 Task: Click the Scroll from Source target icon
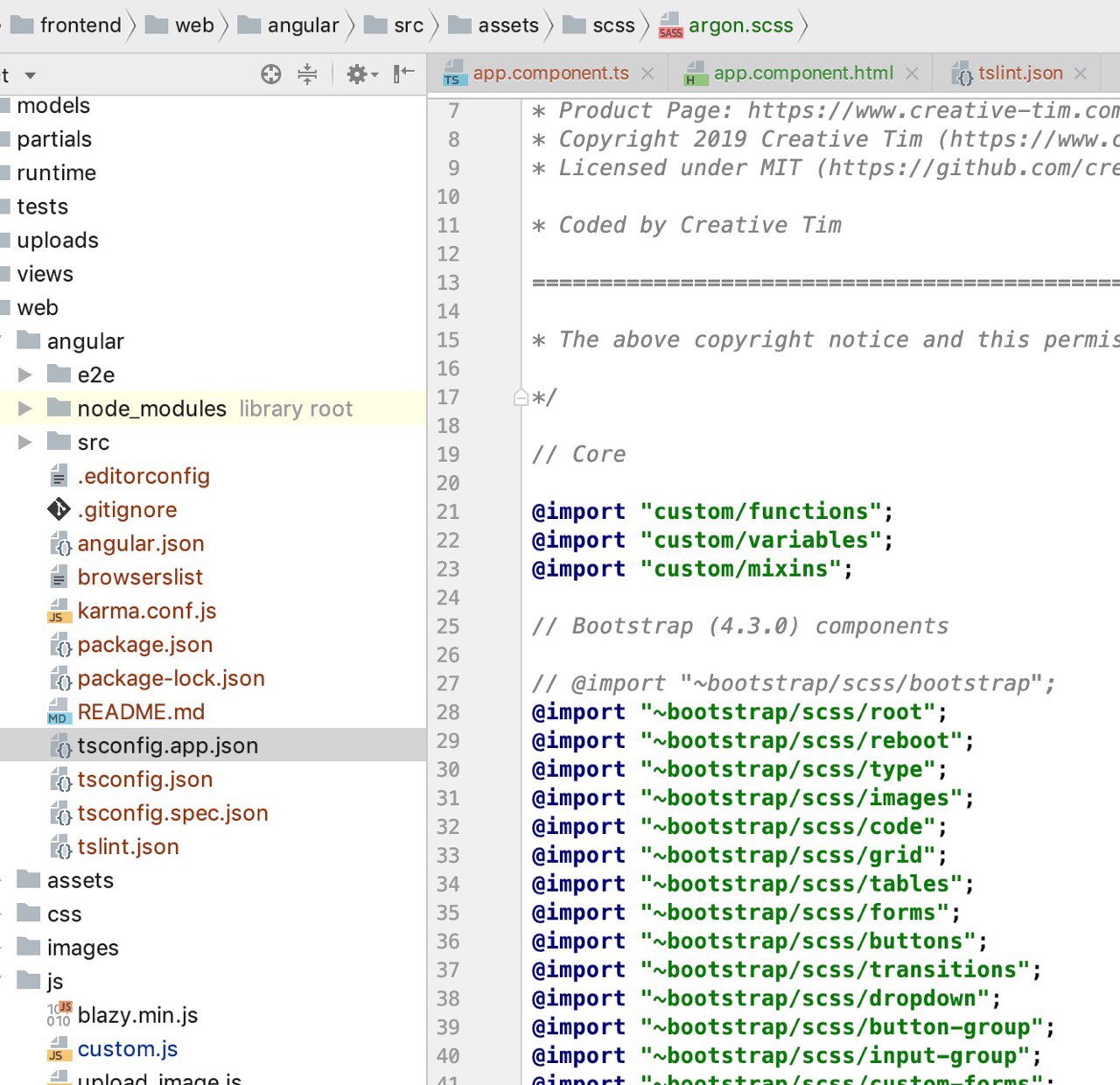(271, 74)
